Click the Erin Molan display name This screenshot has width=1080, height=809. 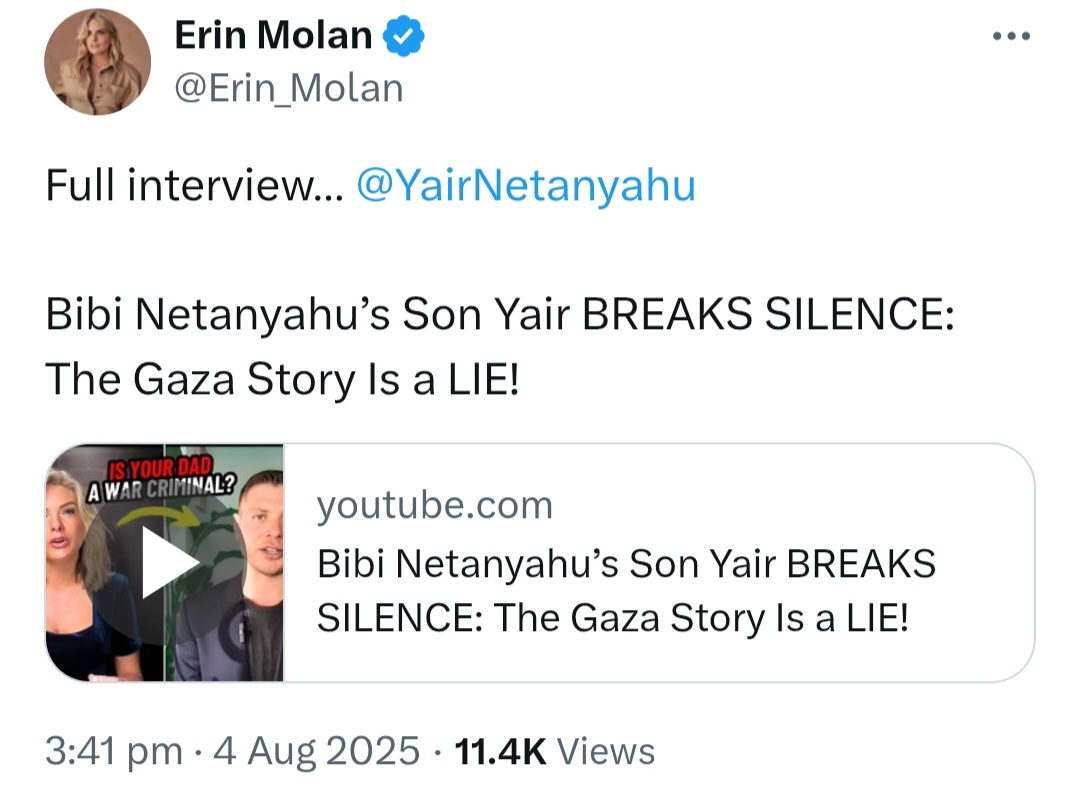tap(273, 37)
